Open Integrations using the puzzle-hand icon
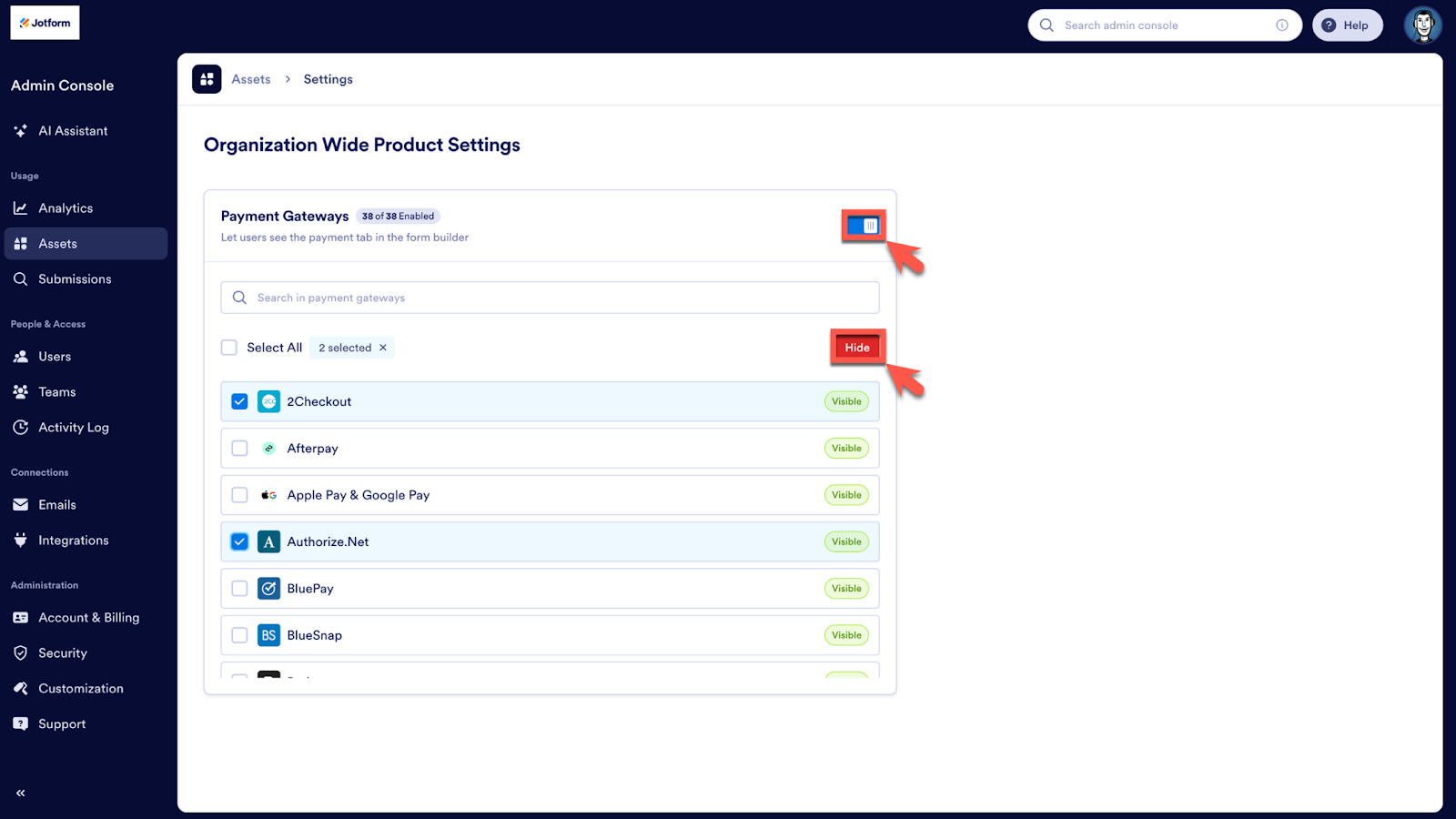 pos(20,540)
